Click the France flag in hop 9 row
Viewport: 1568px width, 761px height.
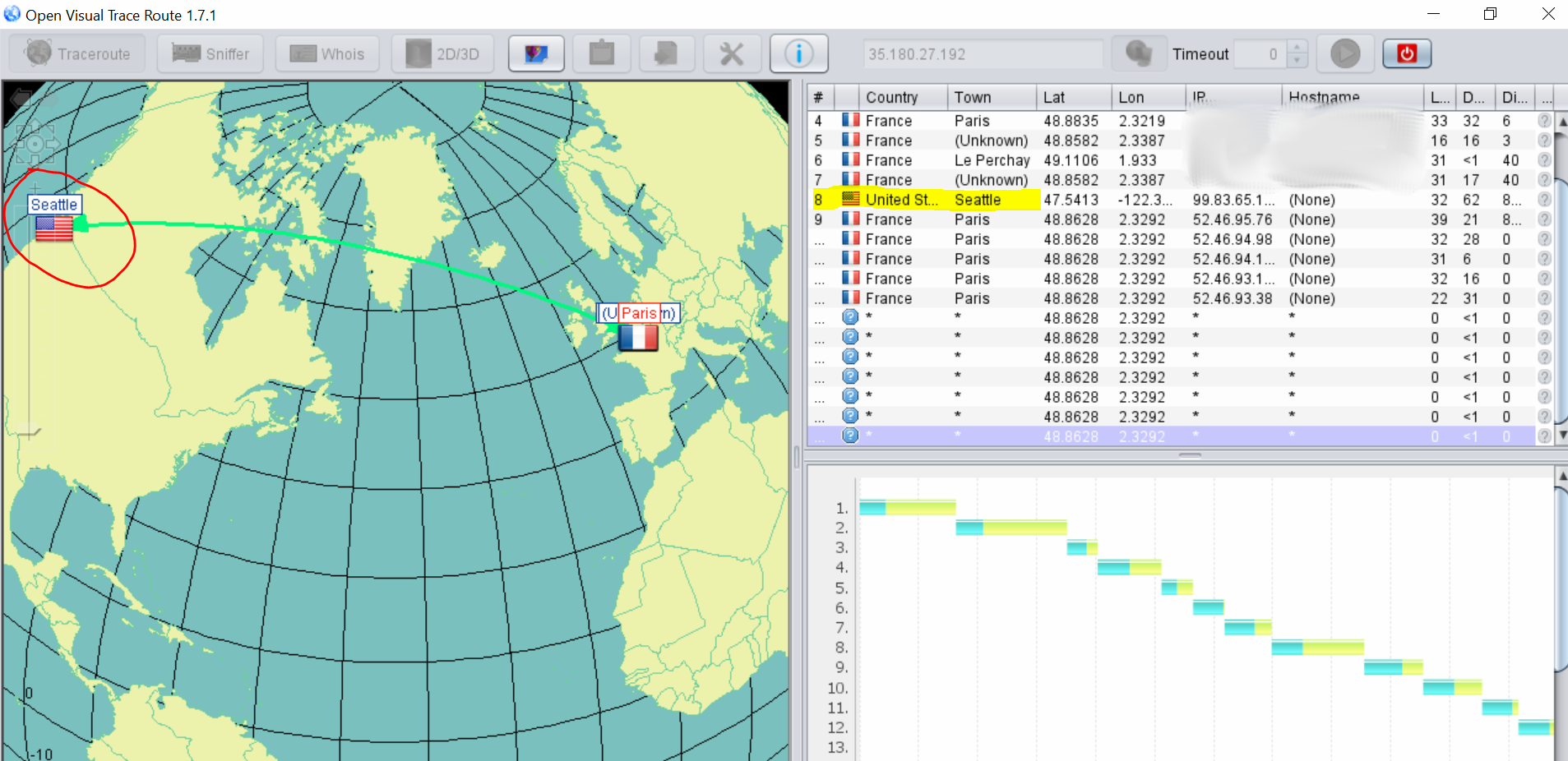click(850, 219)
